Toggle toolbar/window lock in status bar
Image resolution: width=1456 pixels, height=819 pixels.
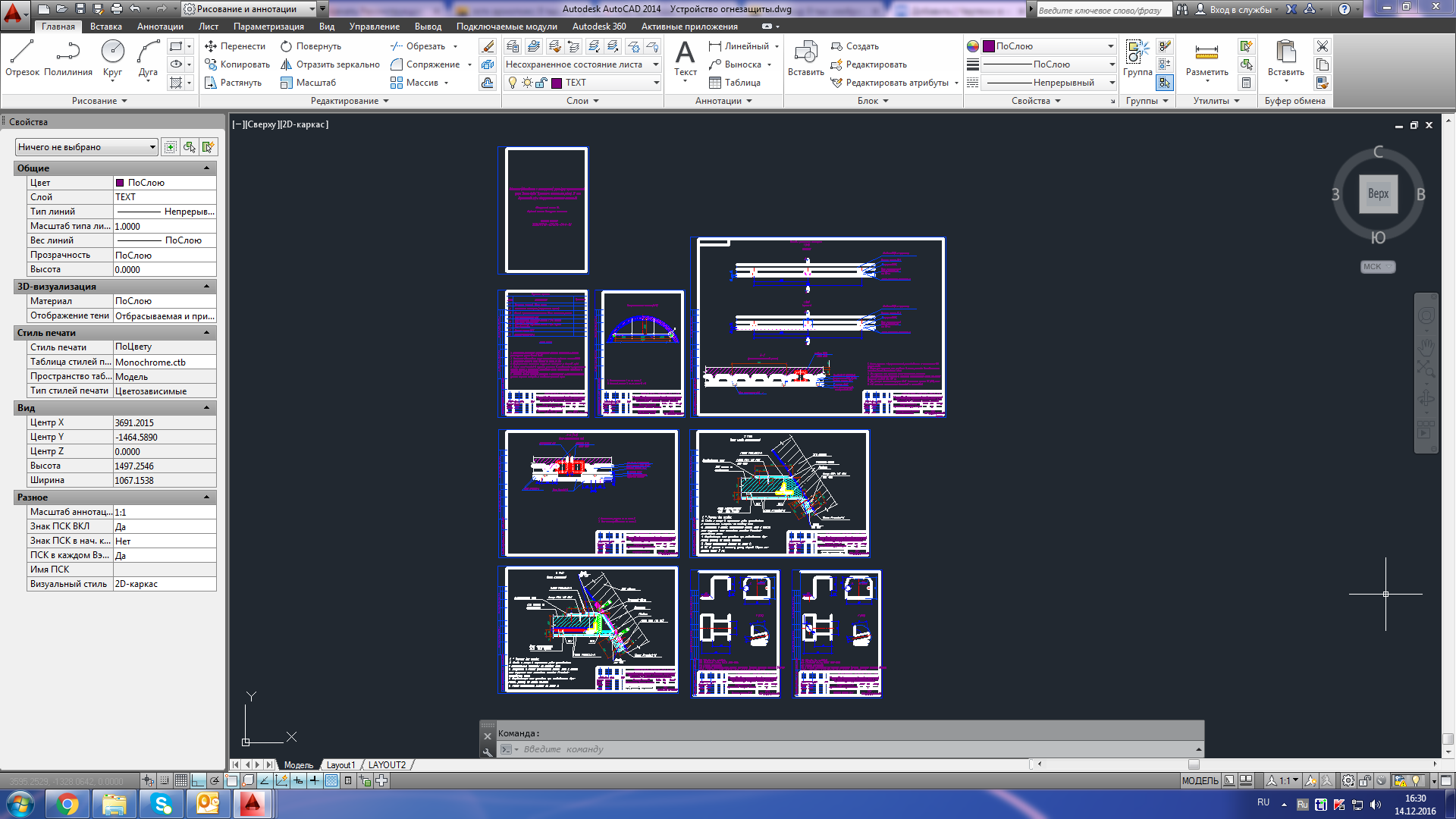[x=1366, y=780]
